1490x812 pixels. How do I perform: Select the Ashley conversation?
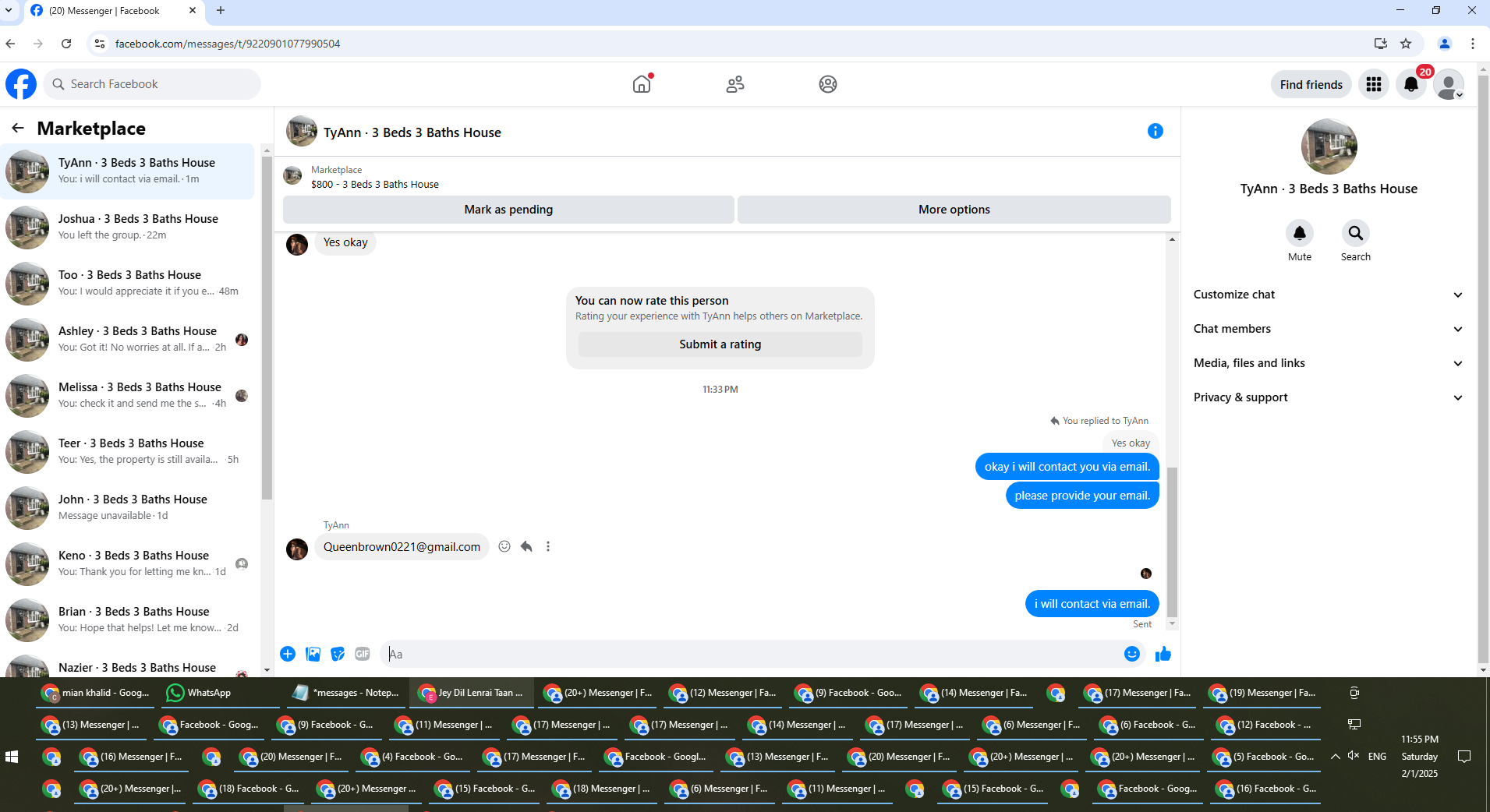pyautogui.click(x=128, y=338)
